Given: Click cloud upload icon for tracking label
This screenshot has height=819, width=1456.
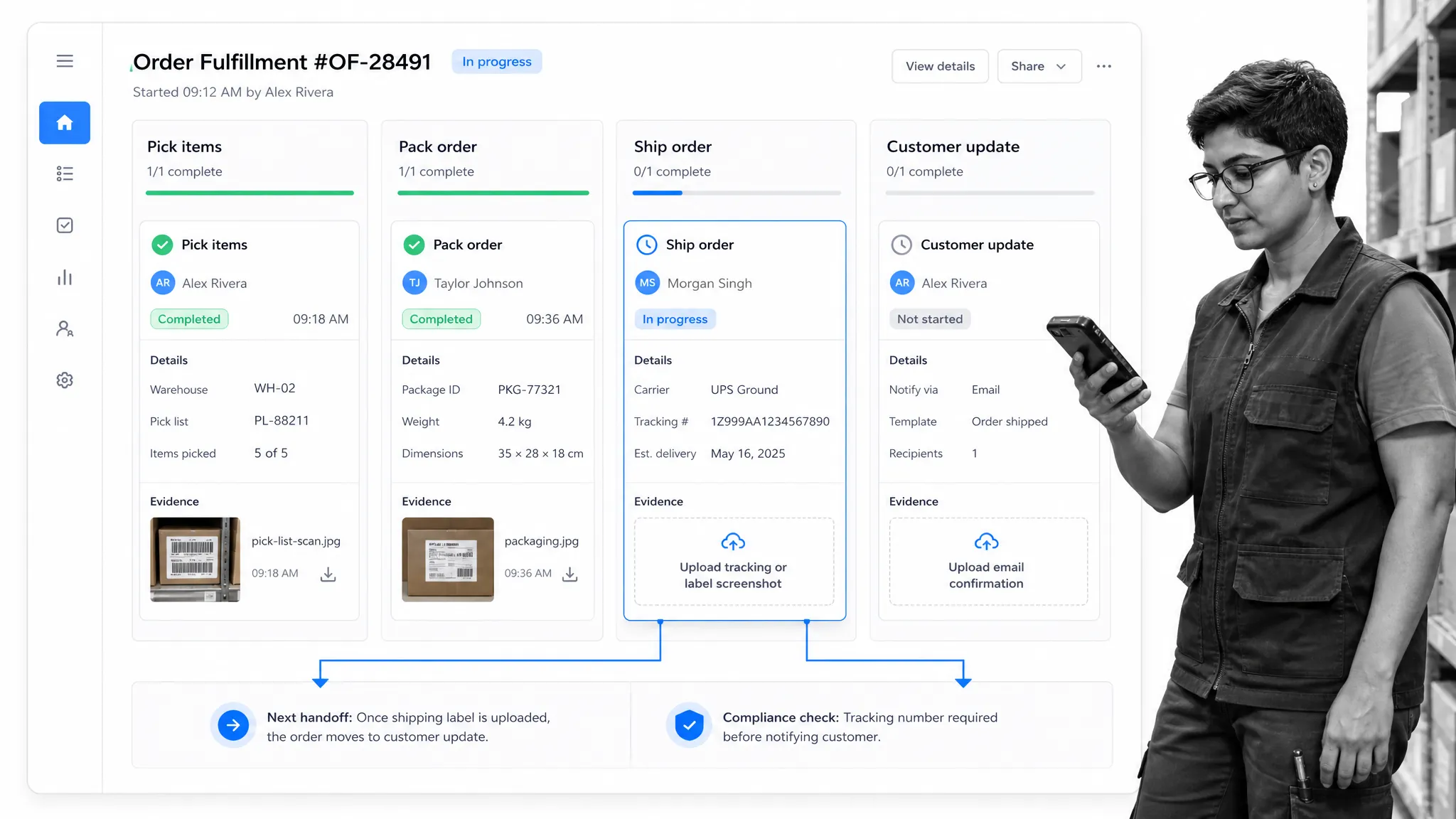Looking at the screenshot, I should (x=733, y=542).
